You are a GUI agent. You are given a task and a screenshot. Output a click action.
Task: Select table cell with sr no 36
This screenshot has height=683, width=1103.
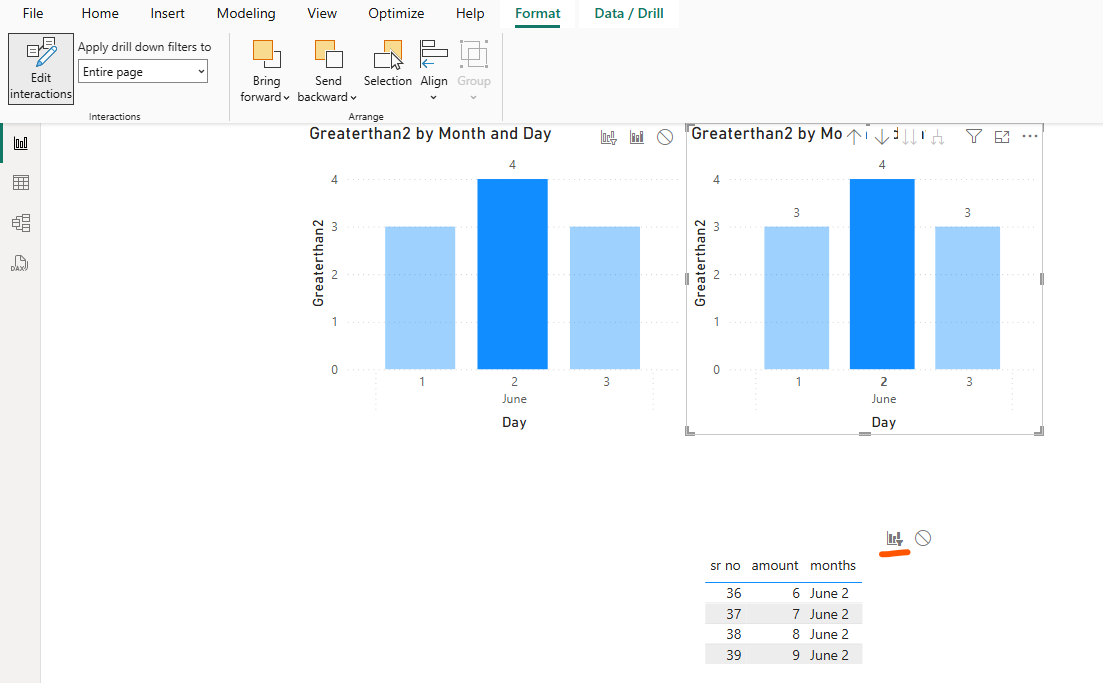coord(734,594)
